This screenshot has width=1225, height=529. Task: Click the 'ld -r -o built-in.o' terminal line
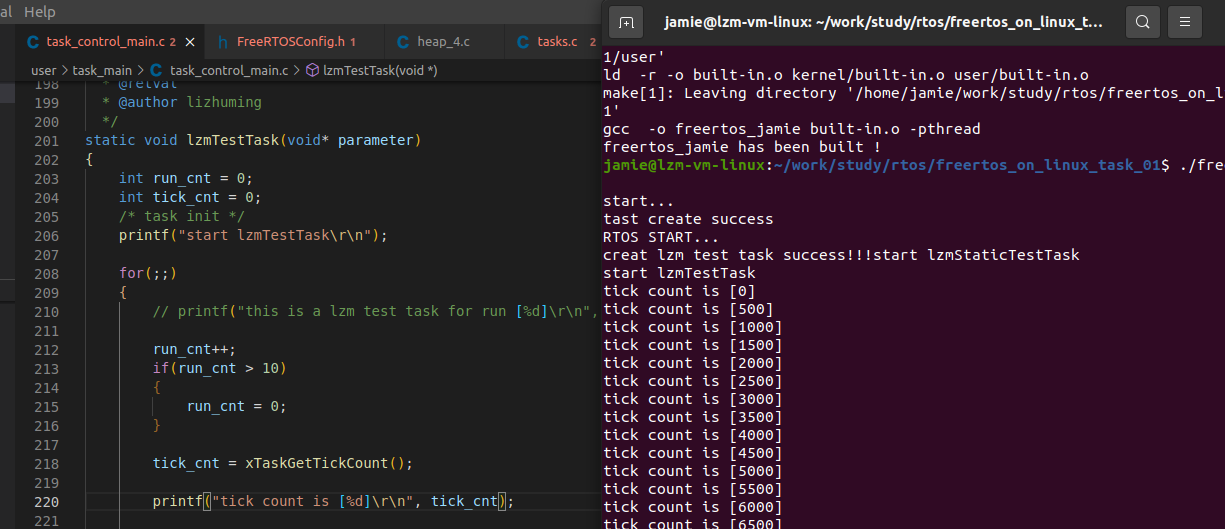[x=846, y=75]
